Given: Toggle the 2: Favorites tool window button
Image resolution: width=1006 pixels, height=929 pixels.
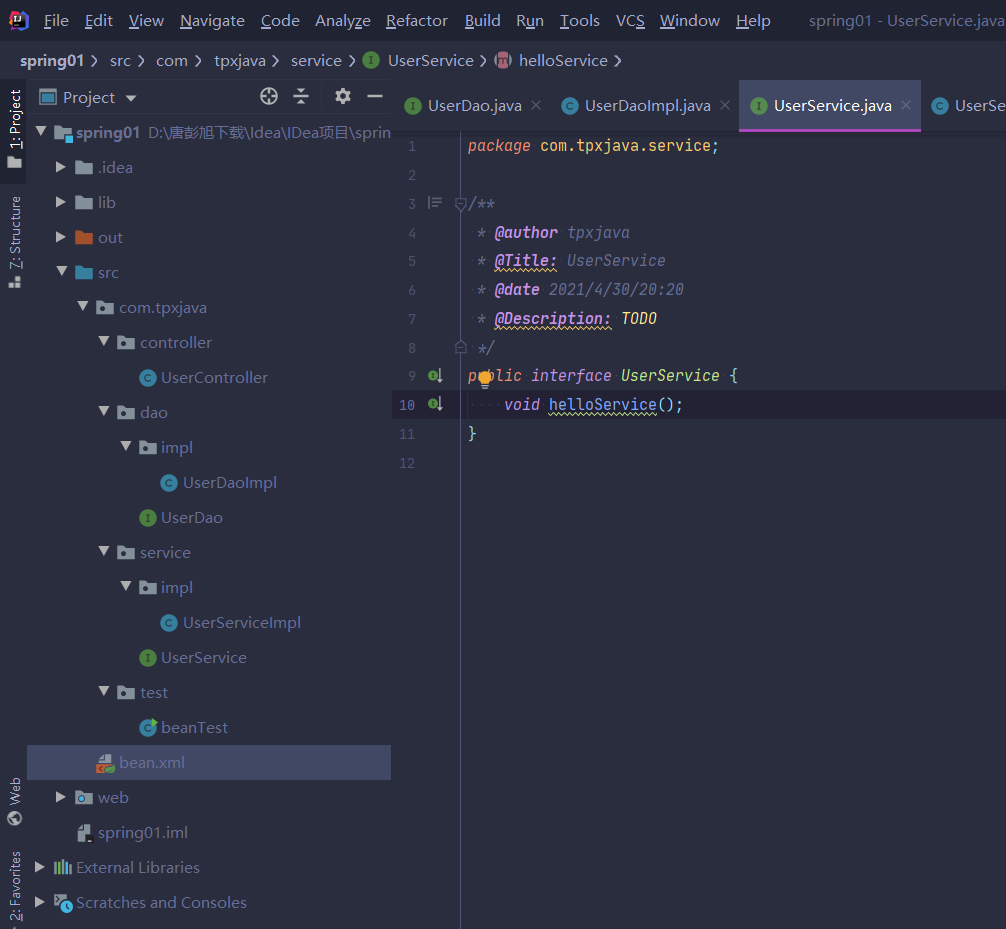Looking at the screenshot, I should click(x=15, y=888).
